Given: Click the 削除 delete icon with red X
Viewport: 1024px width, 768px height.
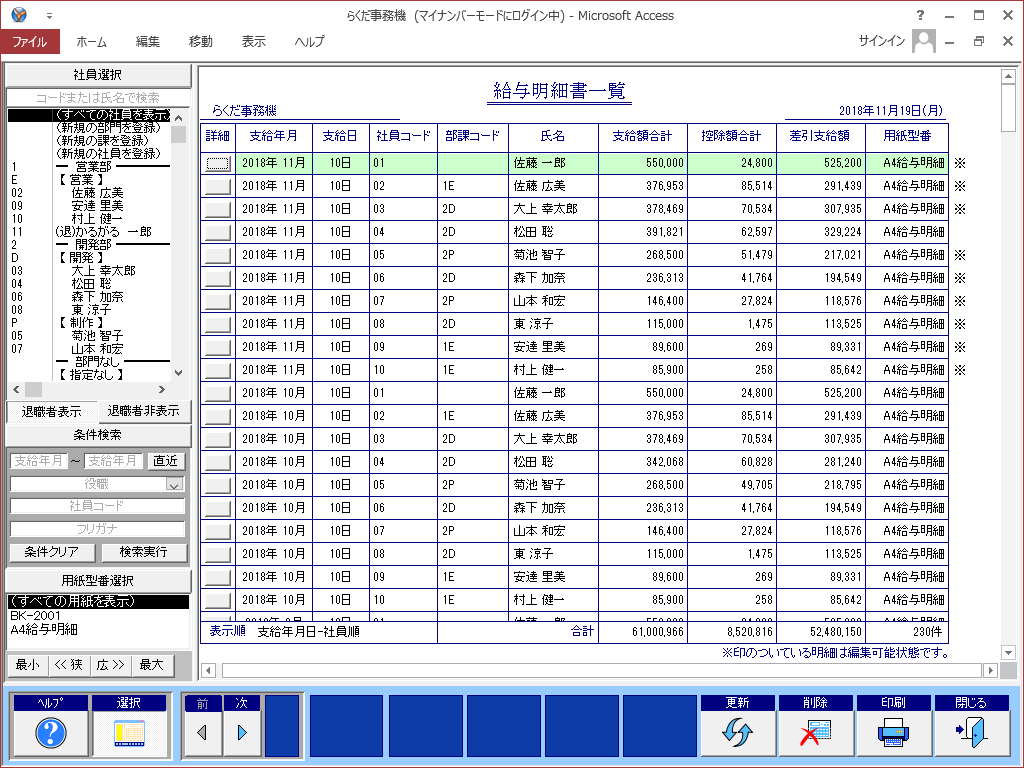Looking at the screenshot, I should pyautogui.click(x=815, y=733).
